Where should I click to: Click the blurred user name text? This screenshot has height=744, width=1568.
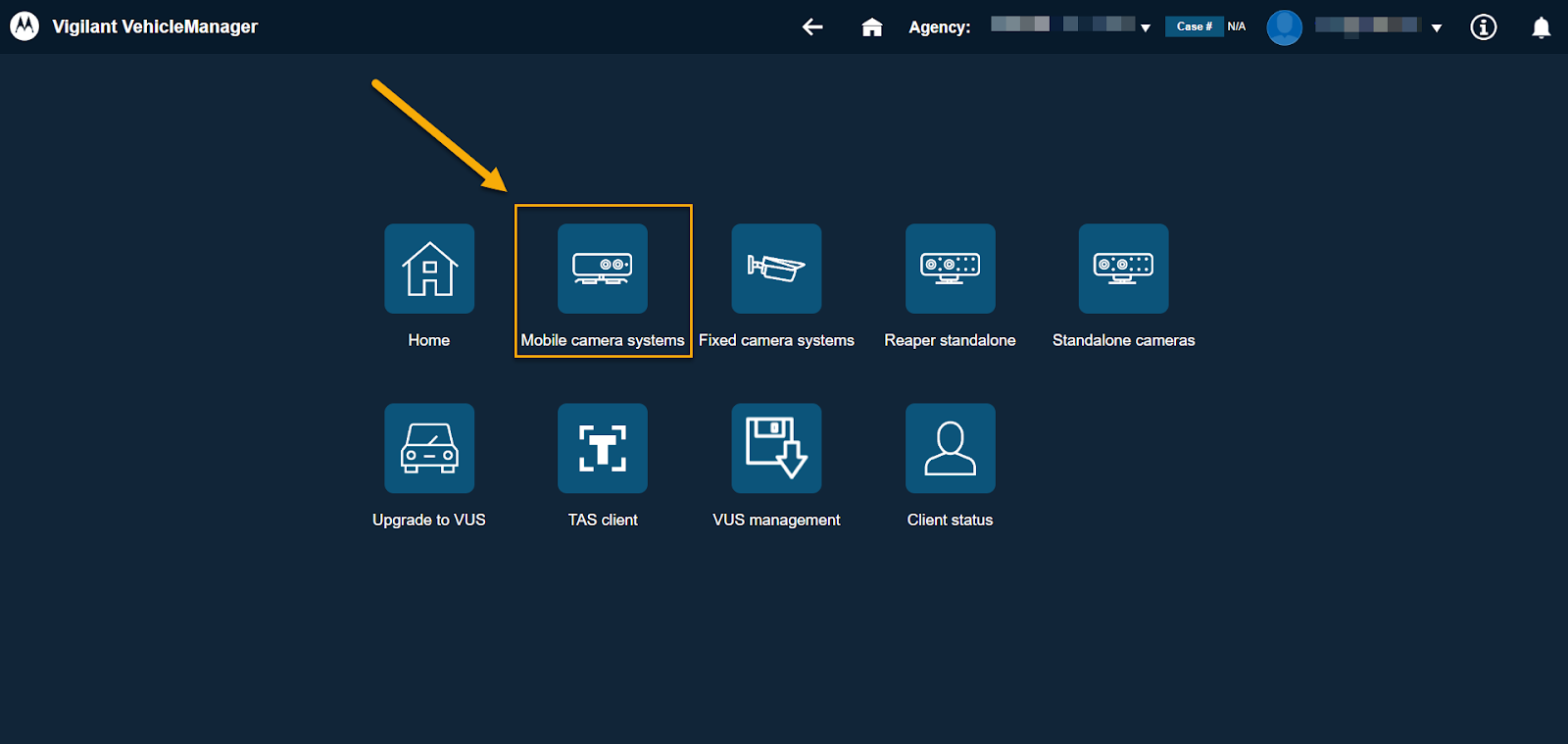point(1368,26)
